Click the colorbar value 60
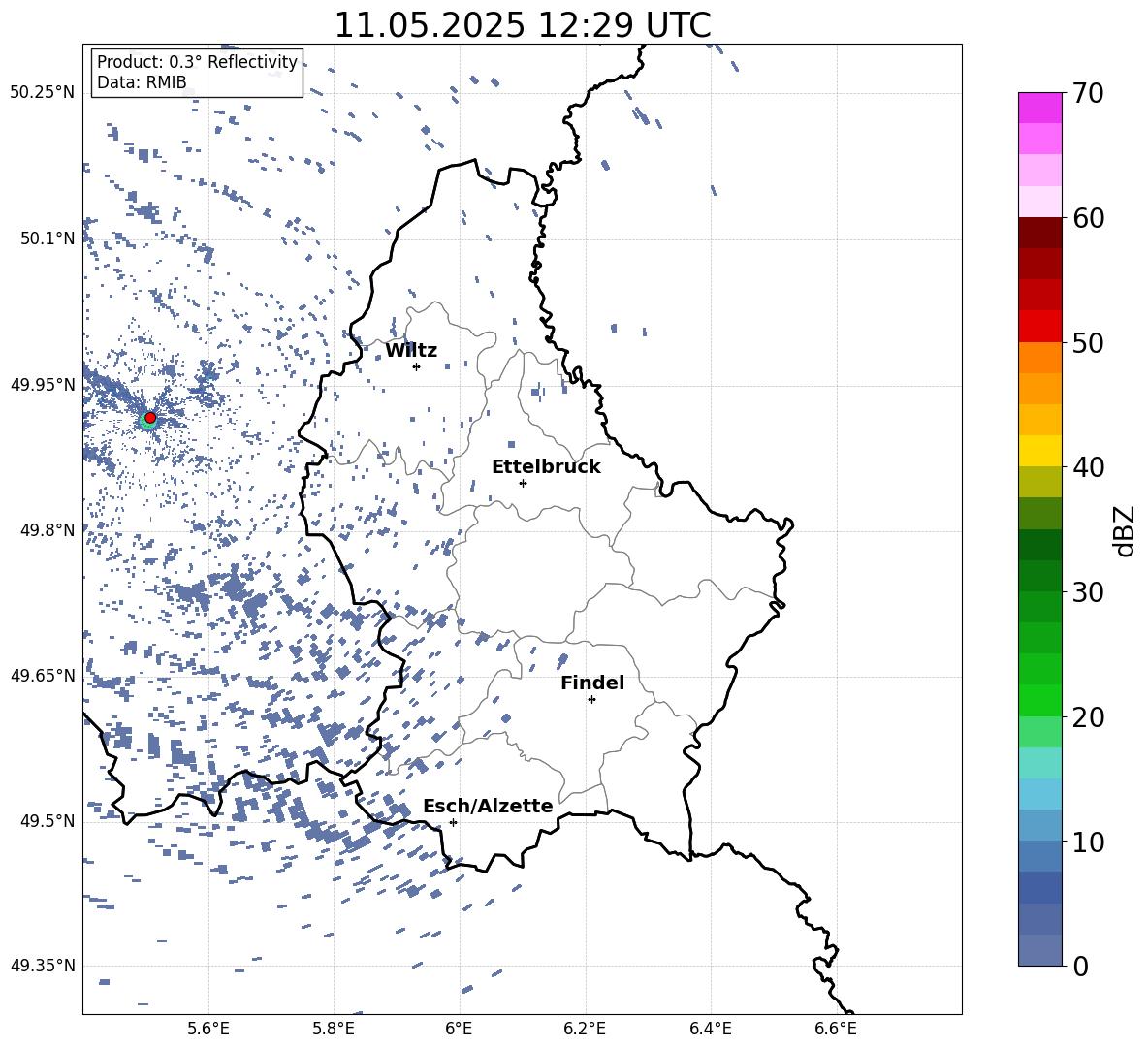 click(1088, 218)
